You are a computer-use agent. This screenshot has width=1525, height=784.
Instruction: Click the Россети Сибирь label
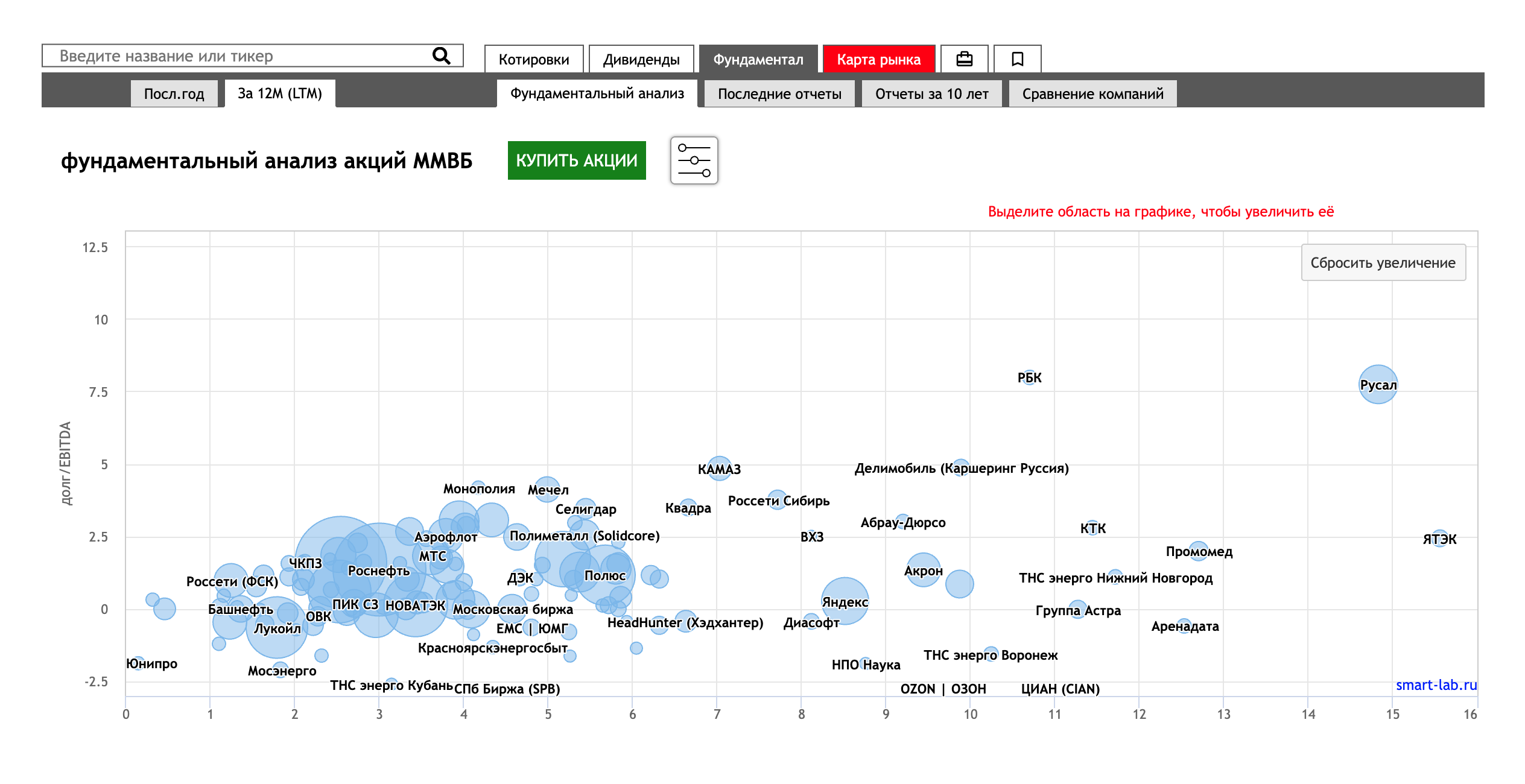778,501
